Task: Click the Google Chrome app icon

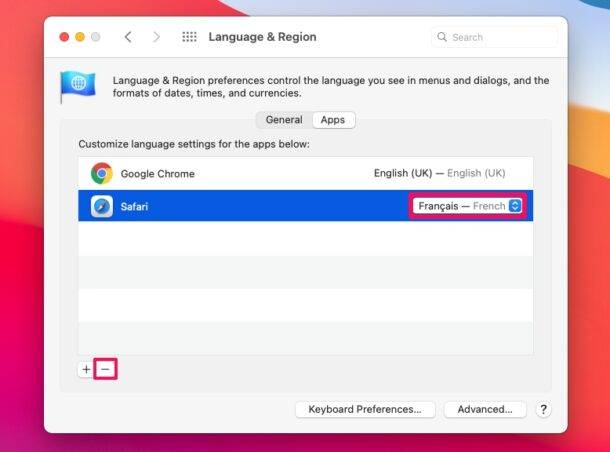Action: [102, 173]
